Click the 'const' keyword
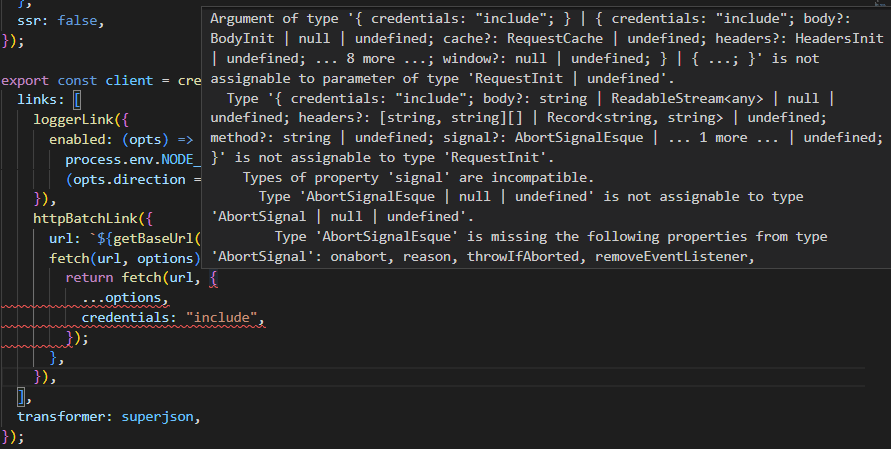Screen dimensions: 891x449 (77, 80)
